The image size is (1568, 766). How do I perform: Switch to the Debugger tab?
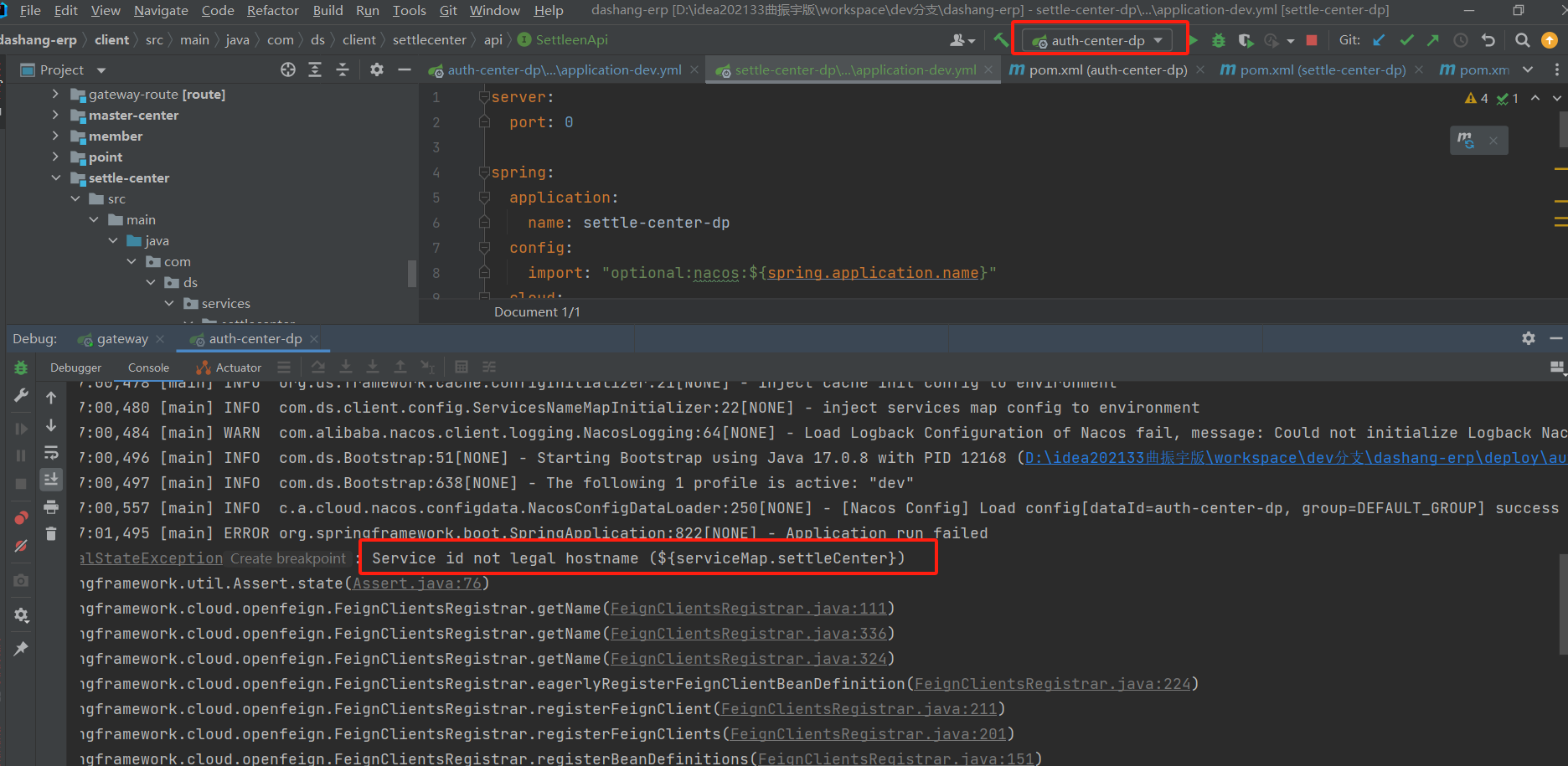[75, 368]
